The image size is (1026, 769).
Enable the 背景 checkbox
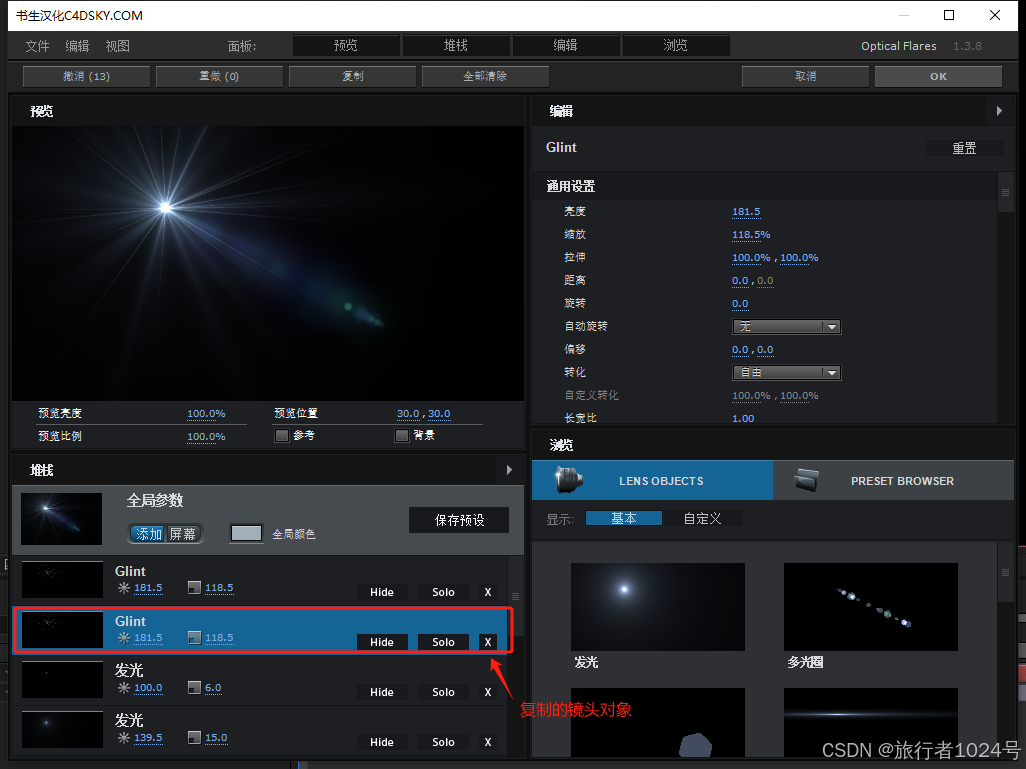pos(402,435)
